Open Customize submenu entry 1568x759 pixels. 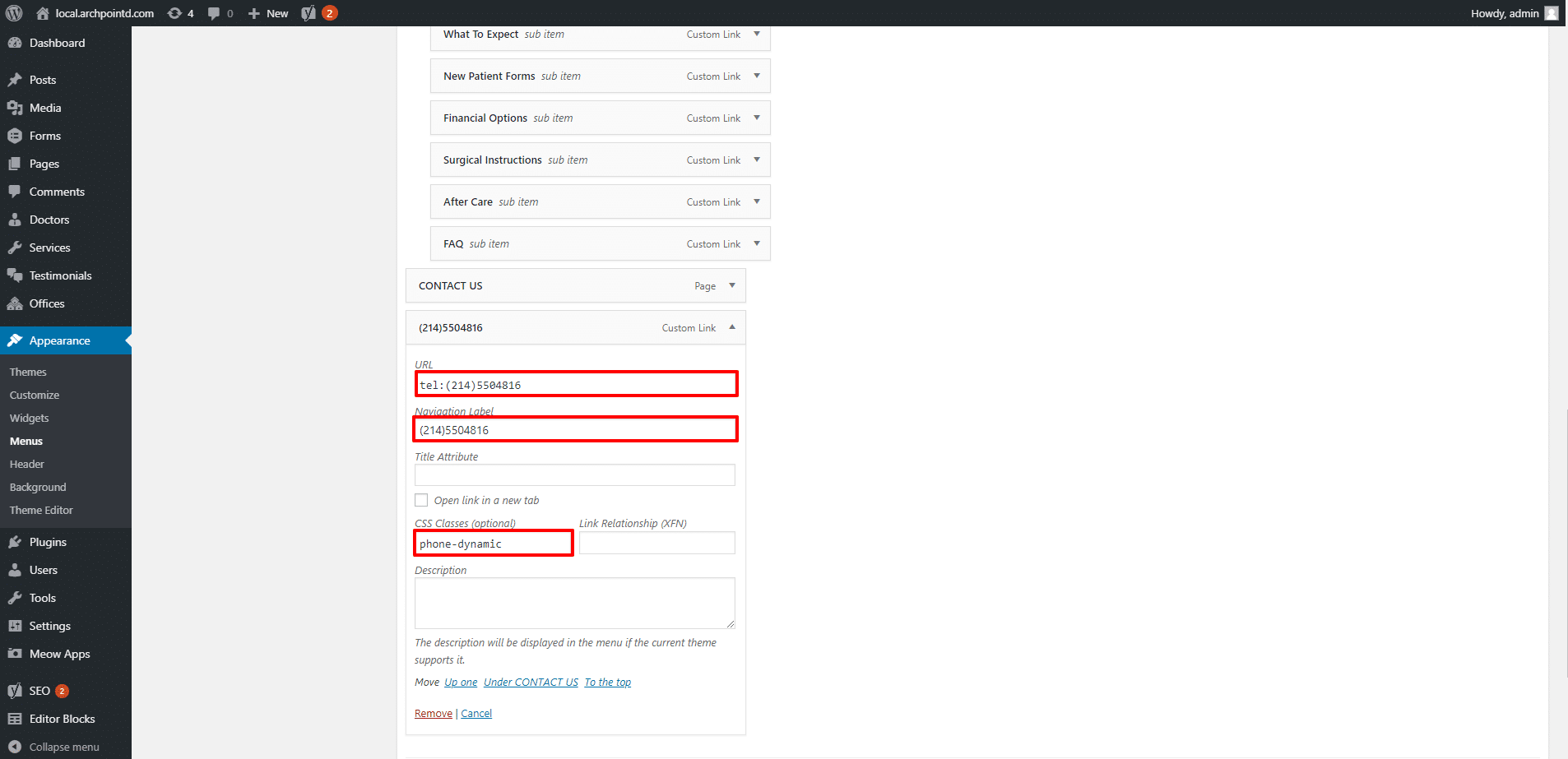(x=35, y=395)
